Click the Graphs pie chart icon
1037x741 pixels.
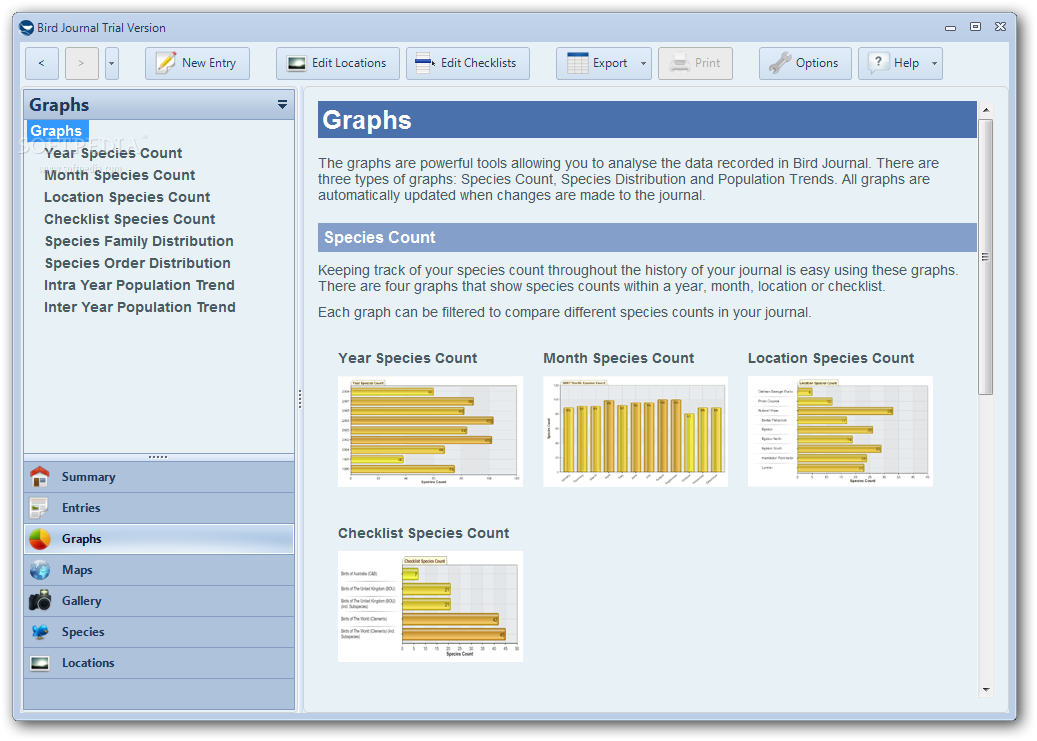click(40, 539)
